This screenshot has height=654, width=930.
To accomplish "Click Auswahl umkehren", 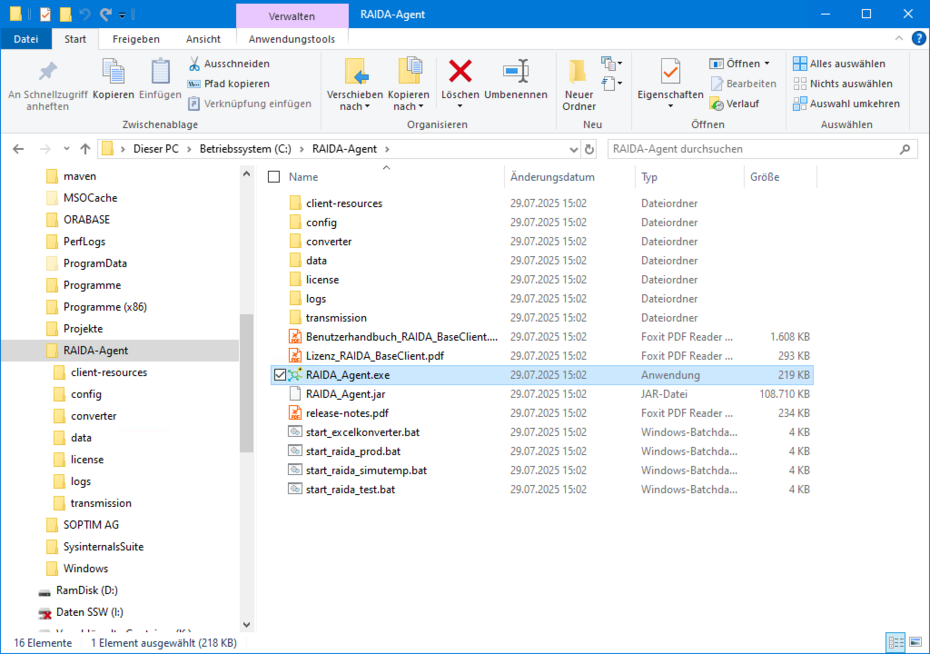I will [846, 104].
